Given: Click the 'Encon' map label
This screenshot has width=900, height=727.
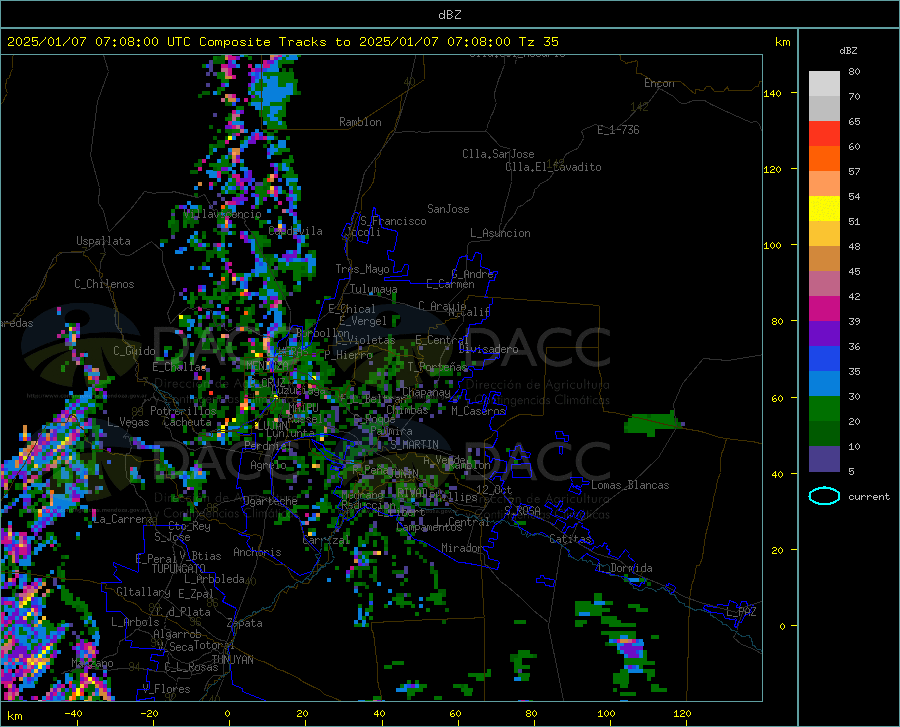Looking at the screenshot, I should 659,83.
